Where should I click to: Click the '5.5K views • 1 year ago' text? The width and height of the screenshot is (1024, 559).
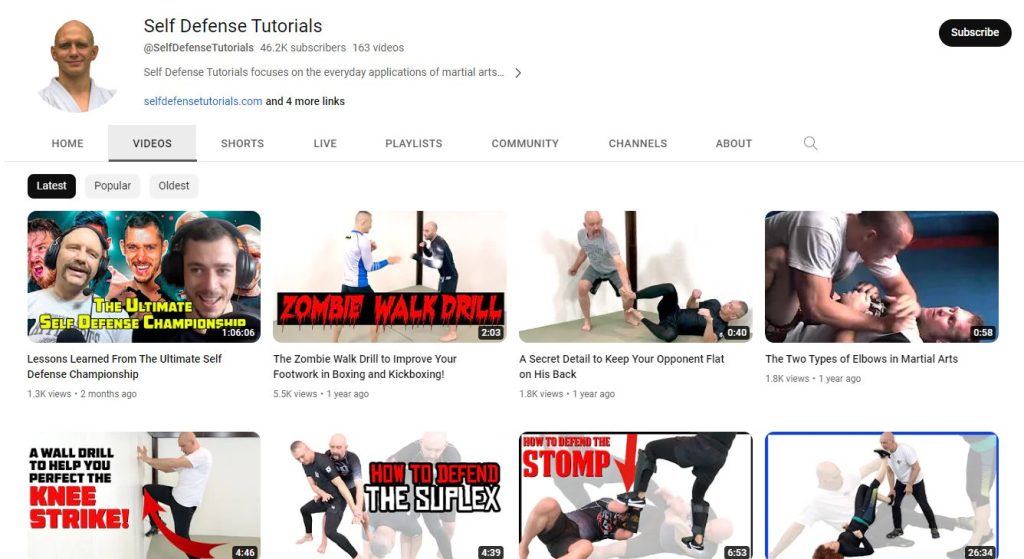click(x=321, y=394)
